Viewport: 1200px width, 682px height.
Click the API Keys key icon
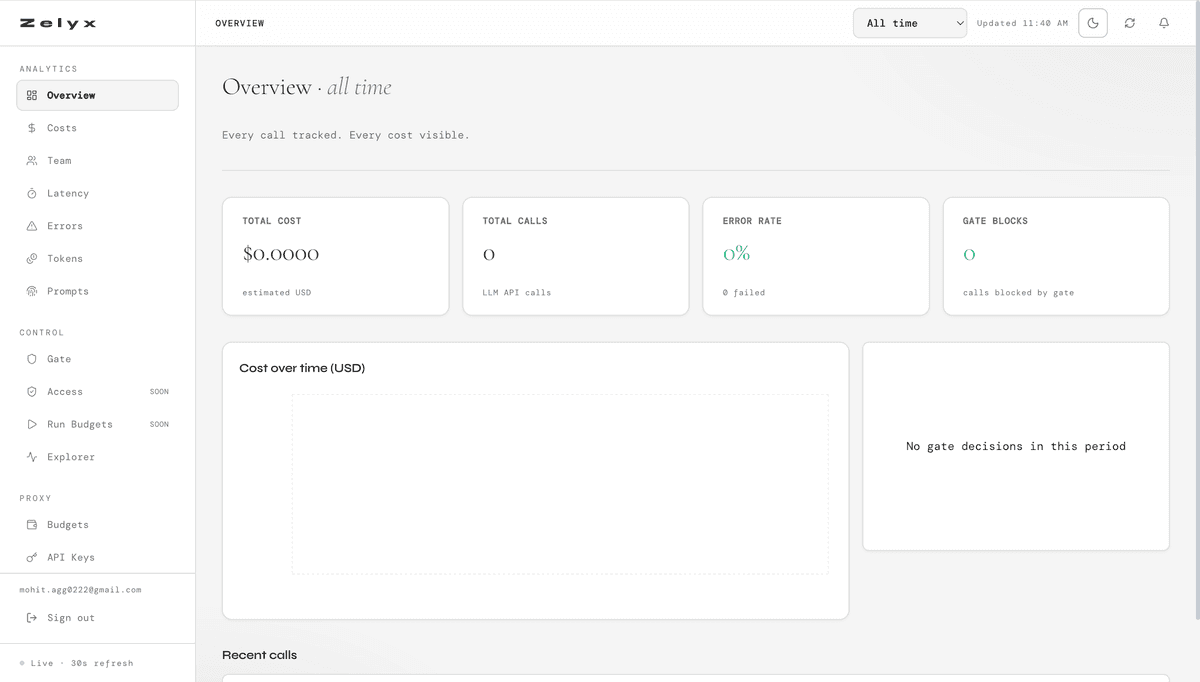point(32,558)
